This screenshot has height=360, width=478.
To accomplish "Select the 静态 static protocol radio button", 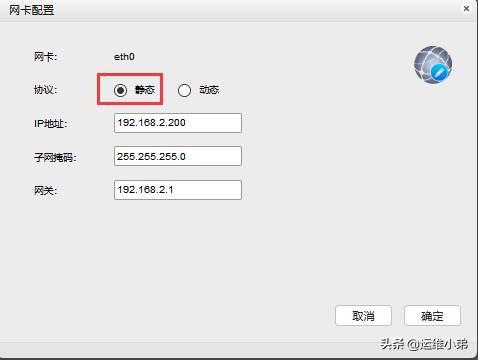I will click(120, 90).
